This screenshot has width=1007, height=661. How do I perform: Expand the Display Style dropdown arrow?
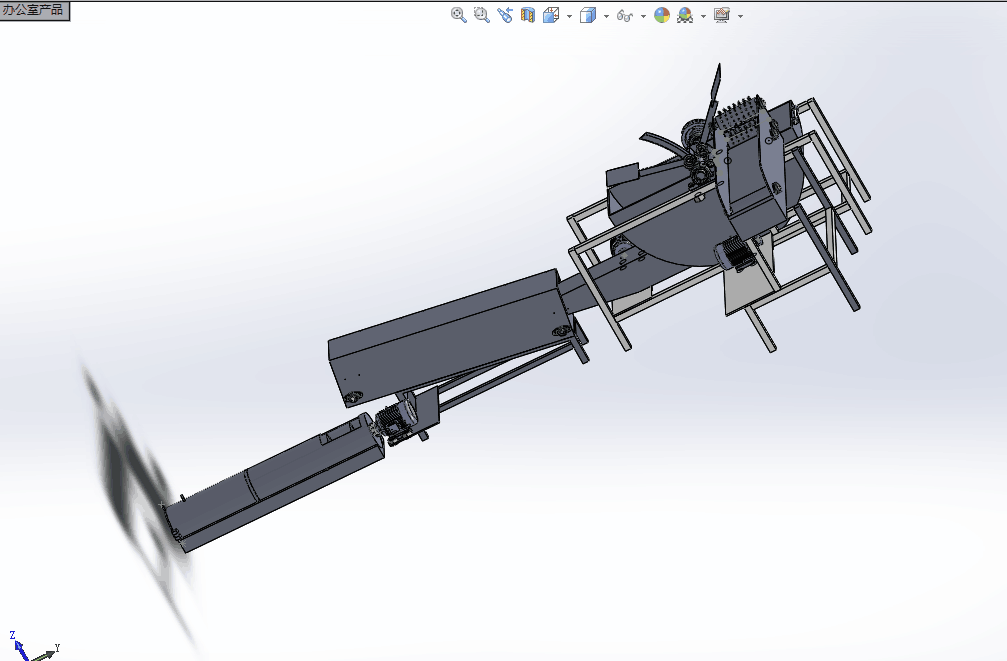tap(606, 16)
